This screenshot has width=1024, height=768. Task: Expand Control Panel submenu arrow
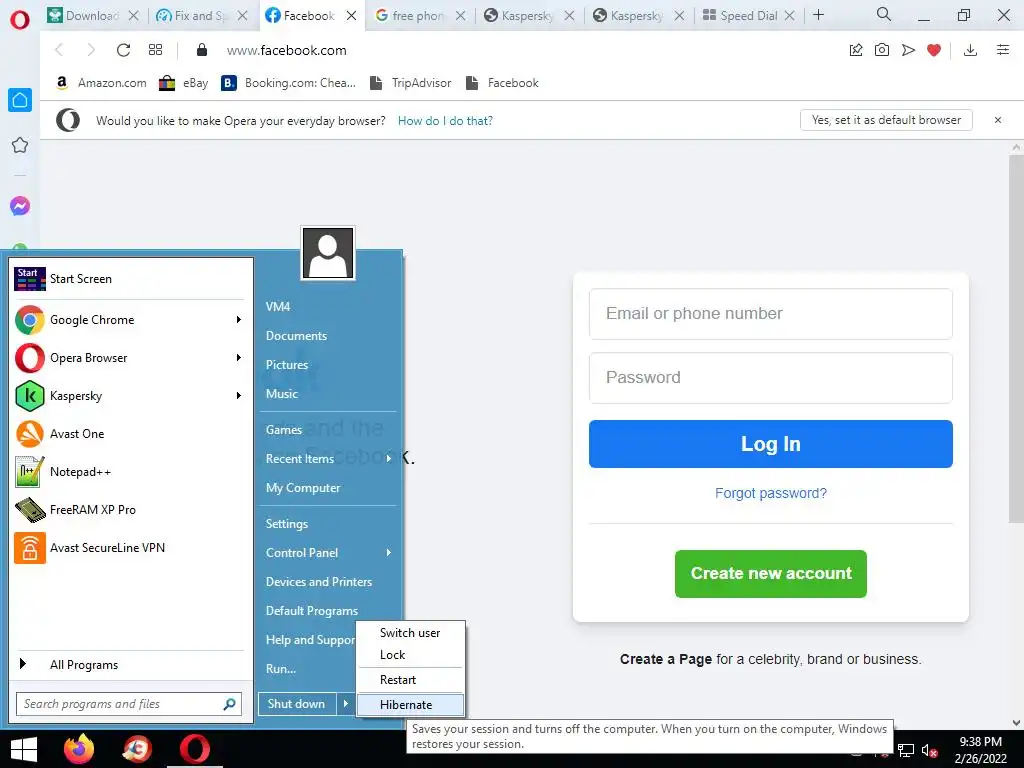click(389, 552)
